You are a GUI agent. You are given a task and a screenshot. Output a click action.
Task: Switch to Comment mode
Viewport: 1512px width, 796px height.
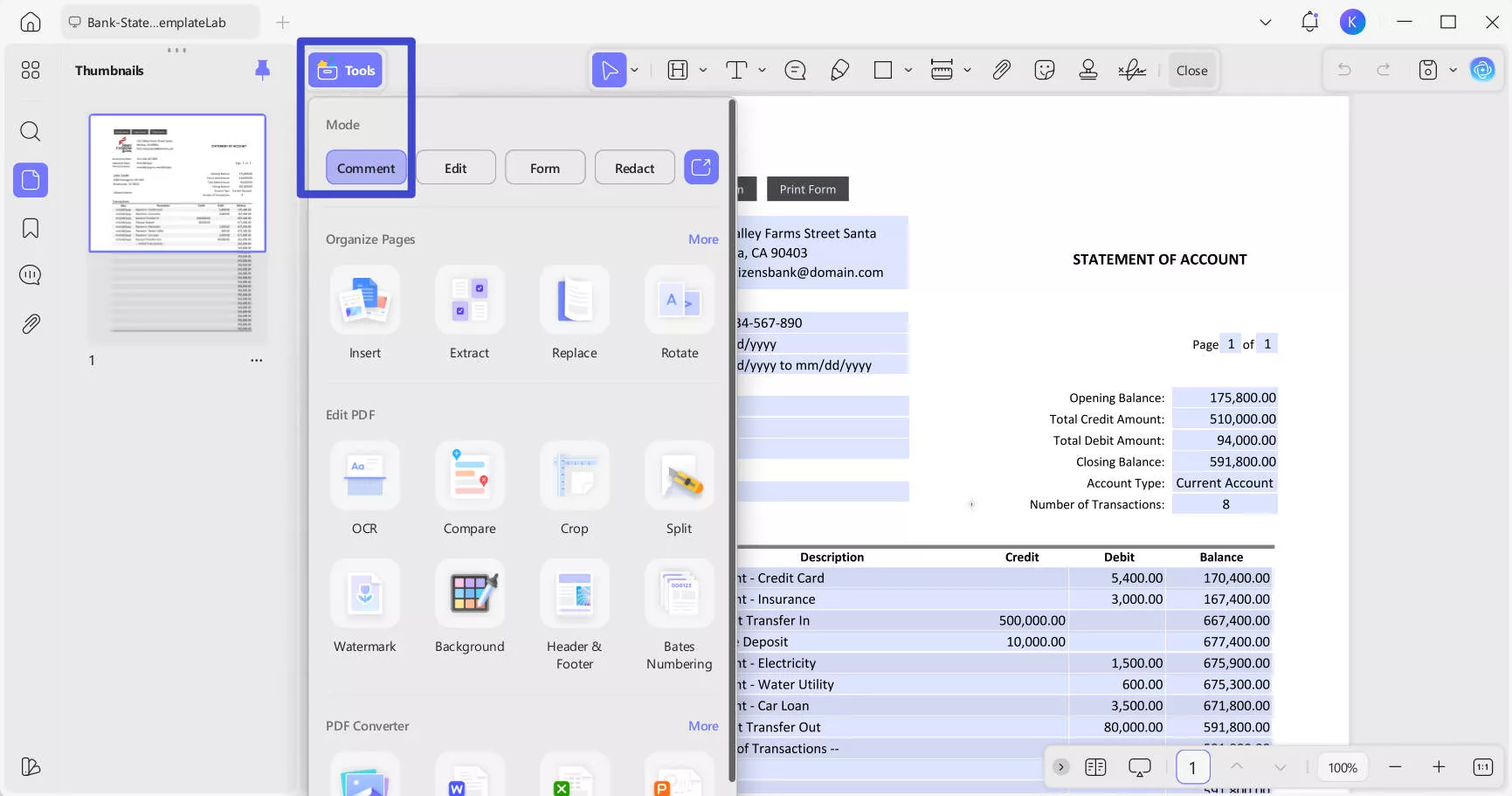pyautogui.click(x=366, y=168)
